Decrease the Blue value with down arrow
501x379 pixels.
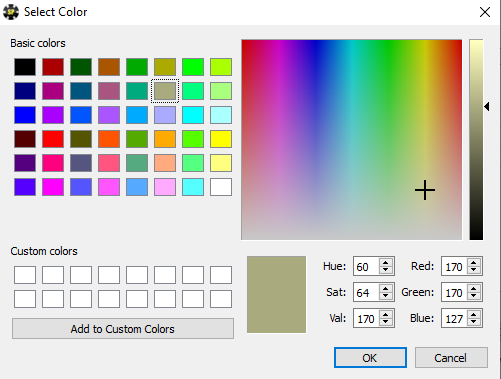coord(474,322)
